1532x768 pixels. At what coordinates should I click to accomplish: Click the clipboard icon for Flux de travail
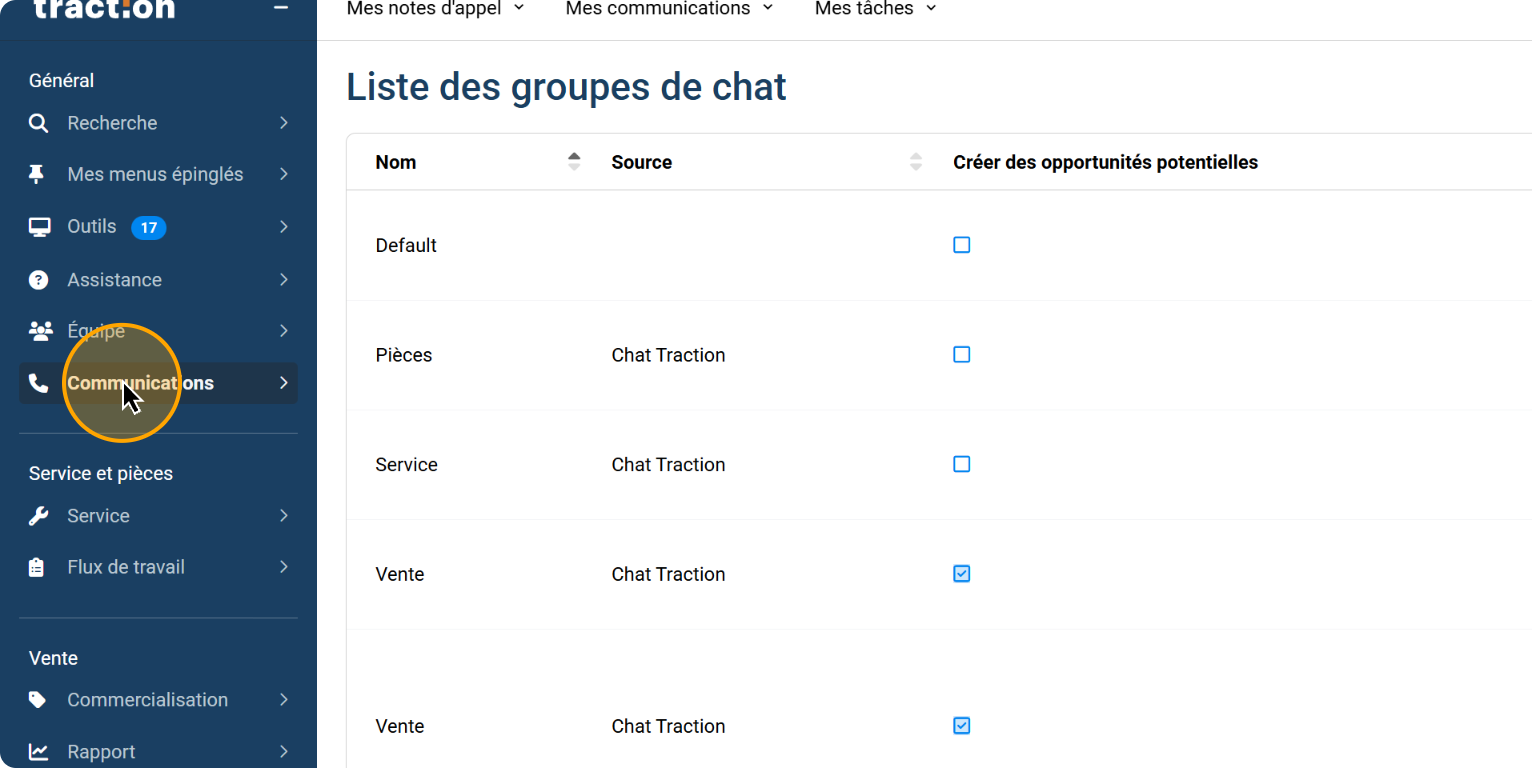click(x=37, y=567)
